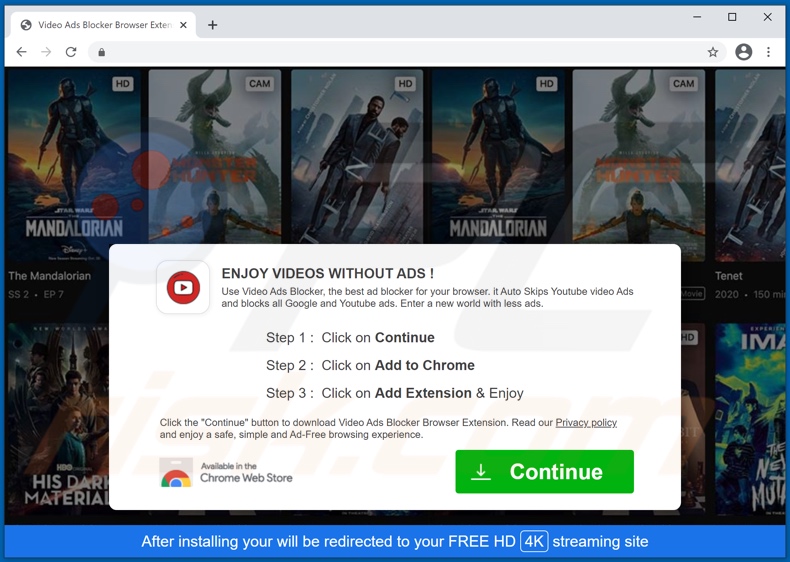790x562 pixels.
Task: Select the Video Ads Blocker Browser Extension tab
Action: (x=103, y=25)
